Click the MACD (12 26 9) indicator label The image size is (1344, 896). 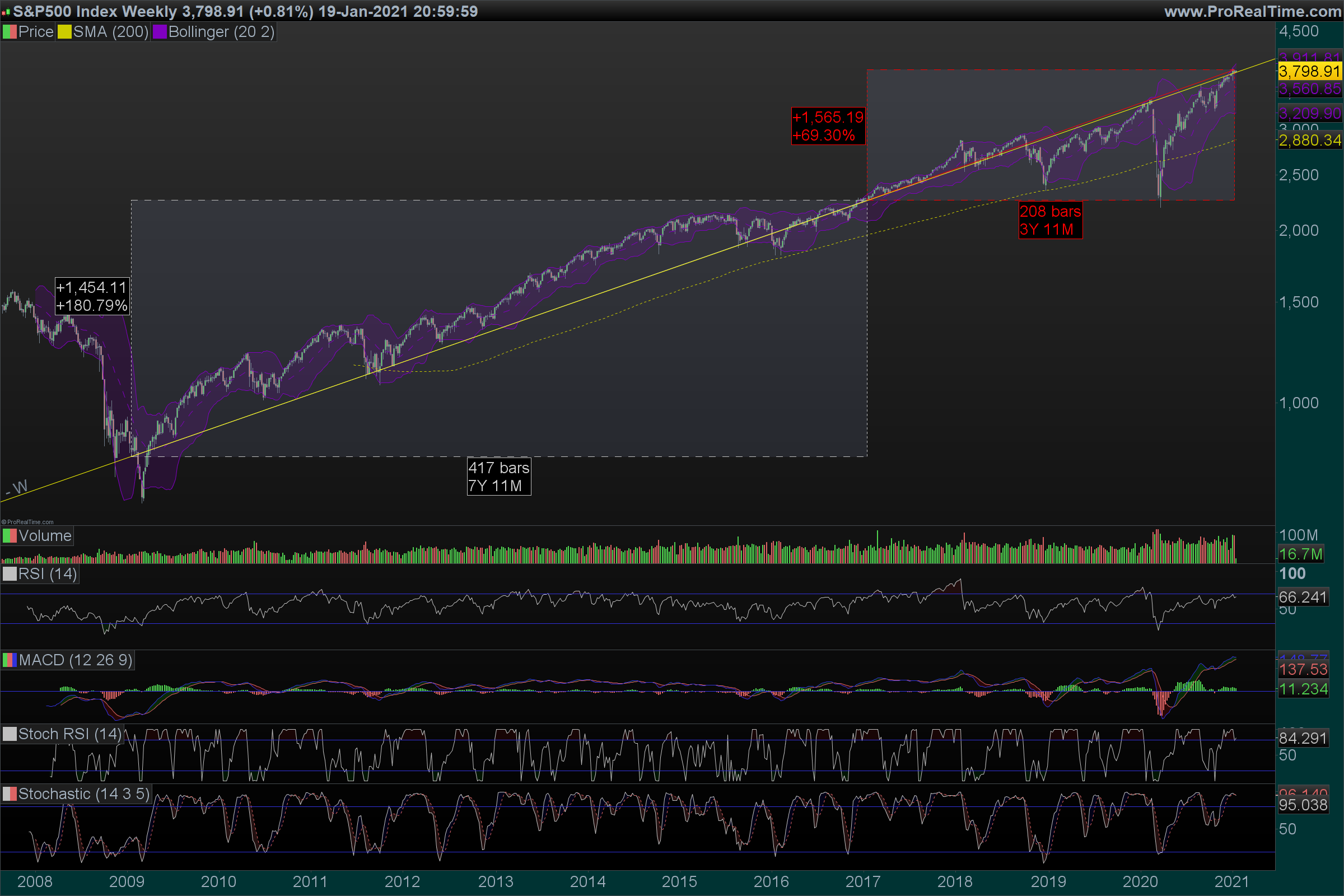click(x=76, y=660)
